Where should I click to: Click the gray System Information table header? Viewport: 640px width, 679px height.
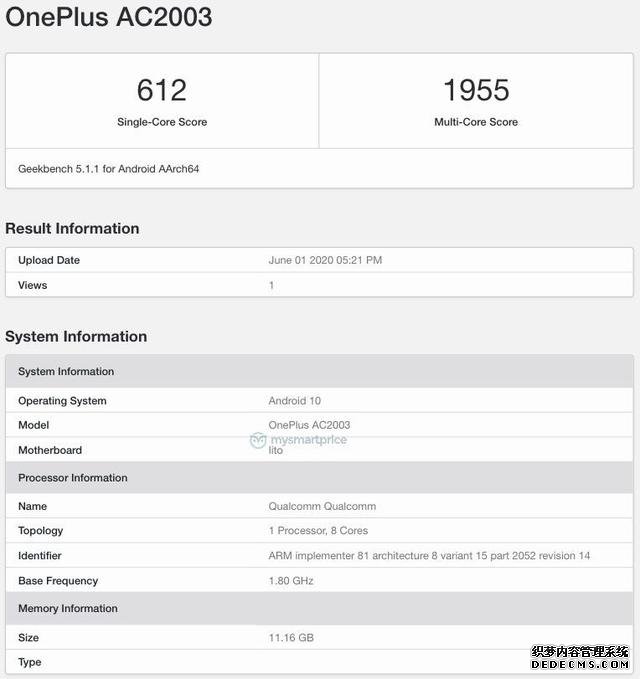tap(320, 372)
